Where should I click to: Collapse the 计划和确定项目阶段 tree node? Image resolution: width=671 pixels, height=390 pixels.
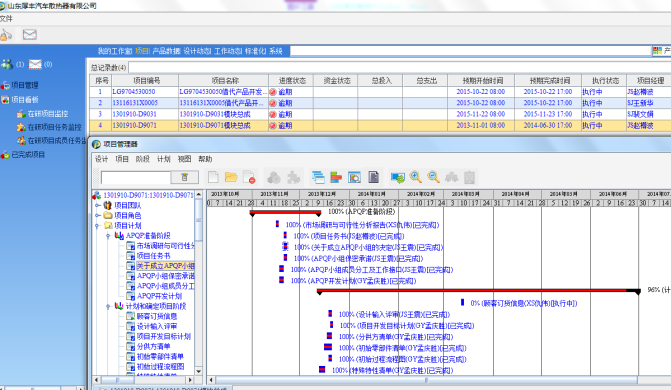109,306
